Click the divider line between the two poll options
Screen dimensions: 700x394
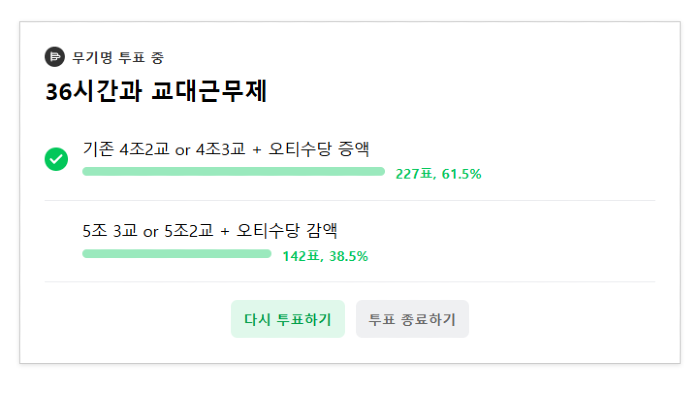click(350, 201)
